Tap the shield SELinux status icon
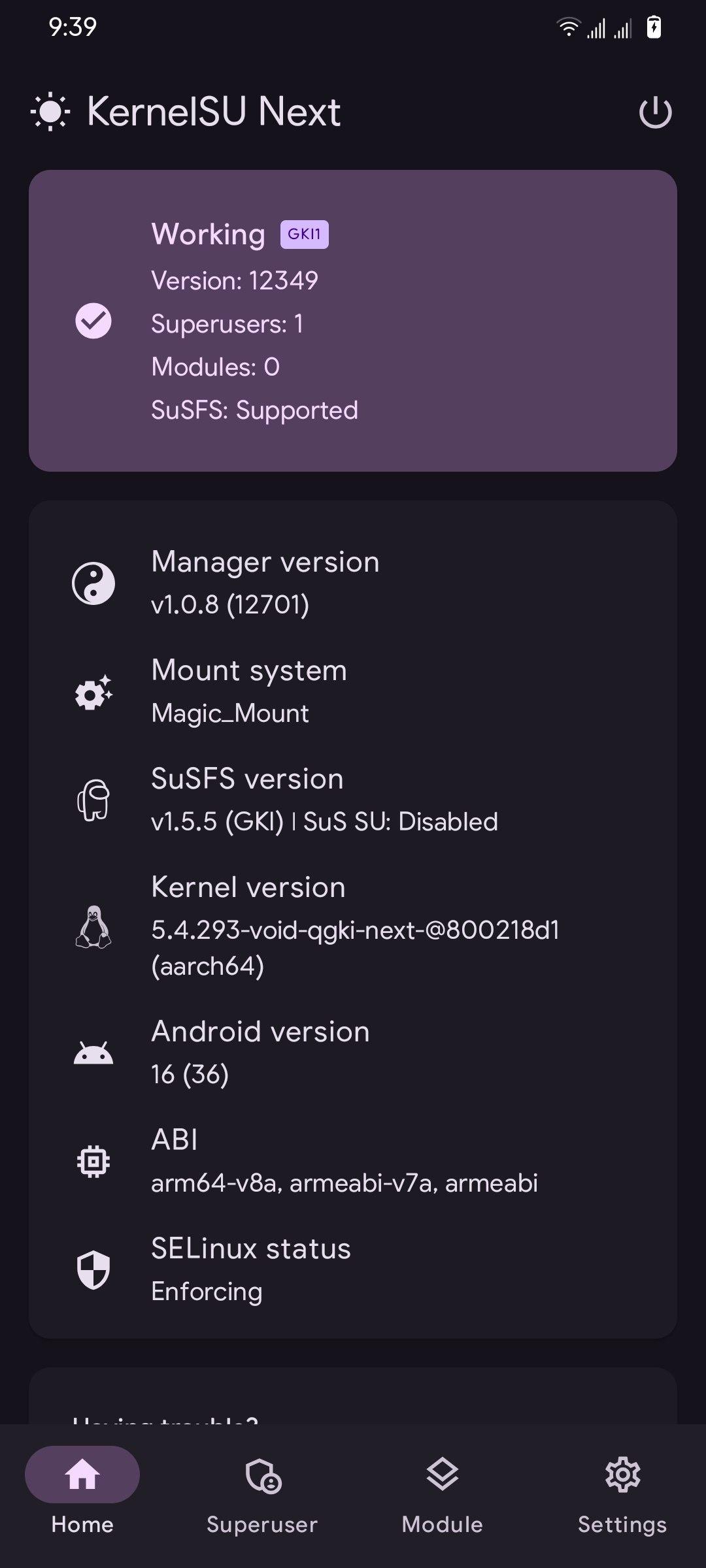The image size is (706, 1568). (x=93, y=1269)
